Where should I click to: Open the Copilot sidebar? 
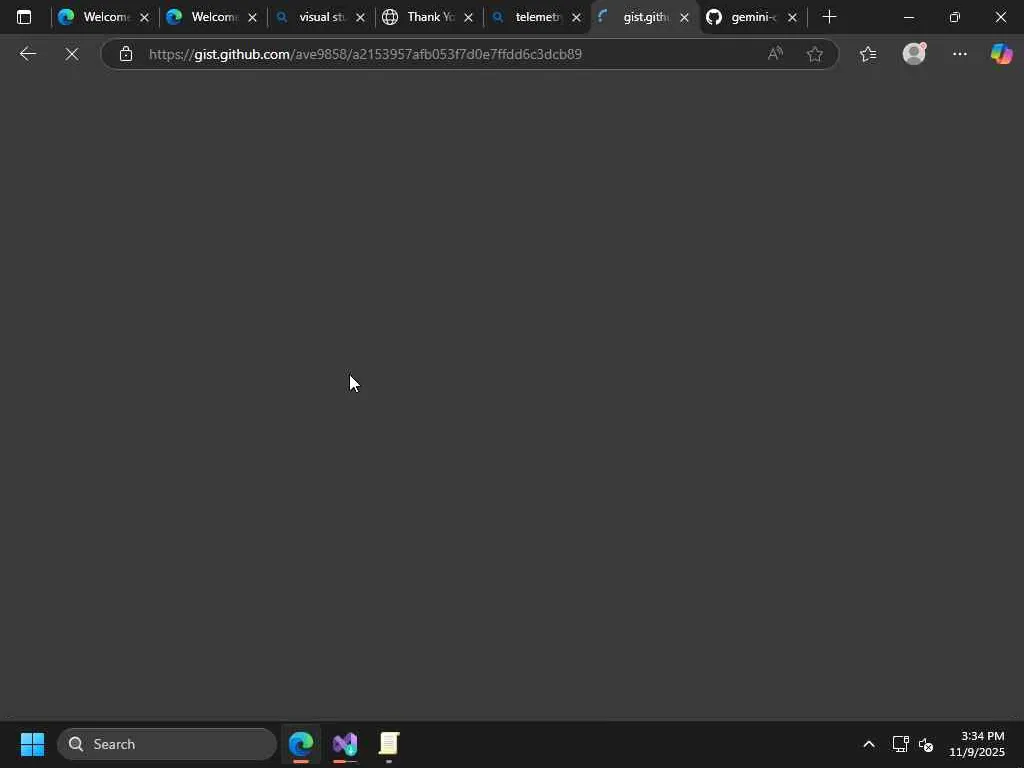click(x=1001, y=54)
